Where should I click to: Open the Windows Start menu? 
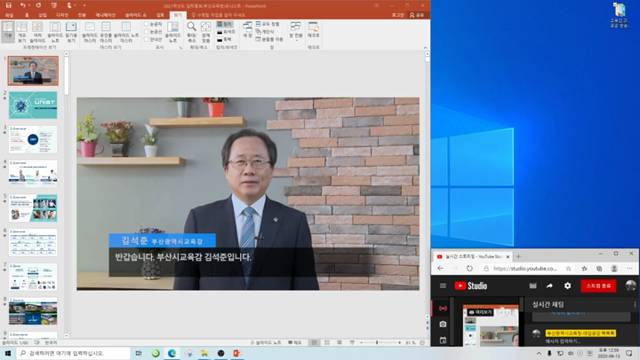click(8, 353)
